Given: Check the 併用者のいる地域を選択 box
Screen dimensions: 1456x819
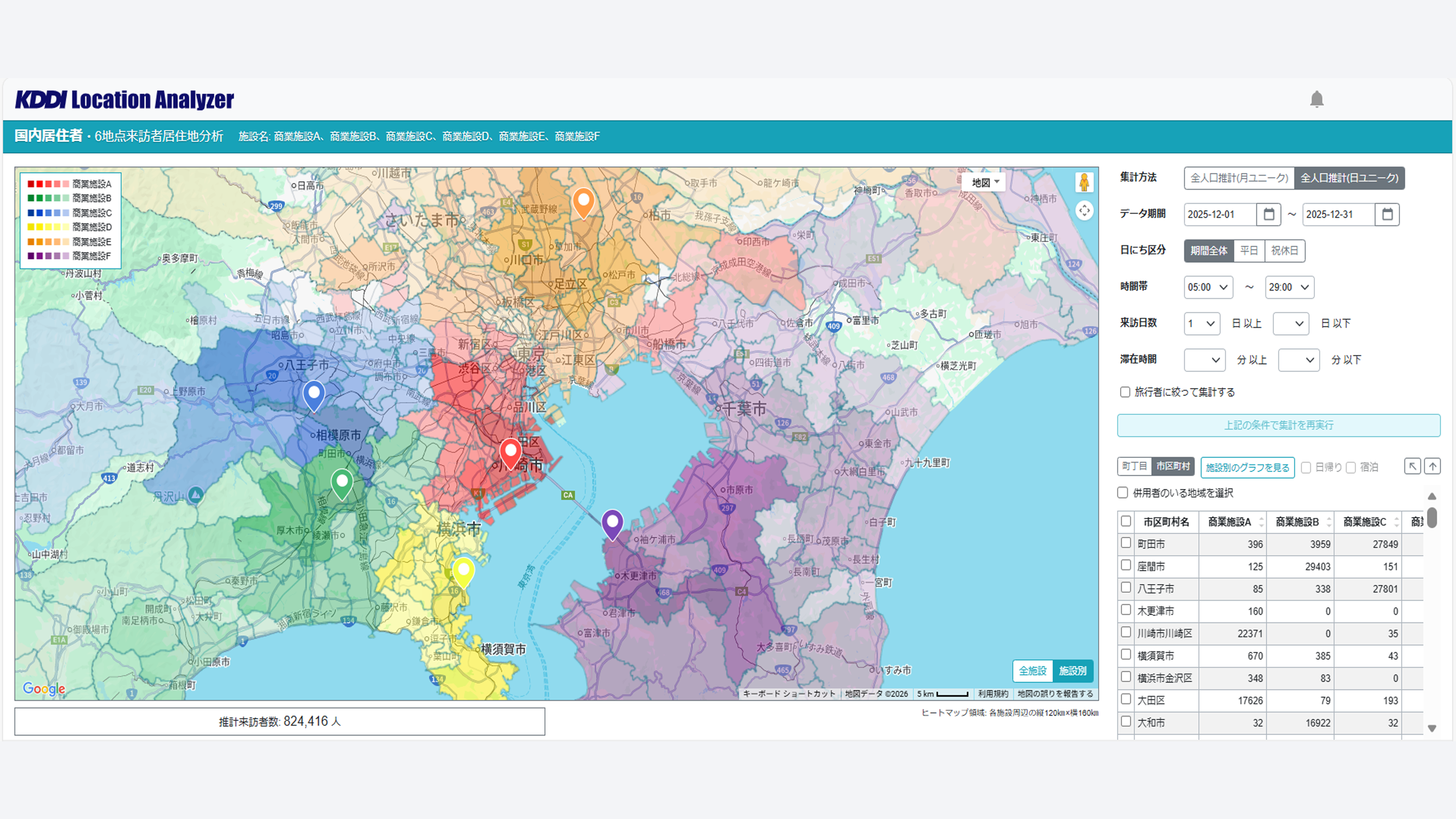Looking at the screenshot, I should click(1123, 492).
